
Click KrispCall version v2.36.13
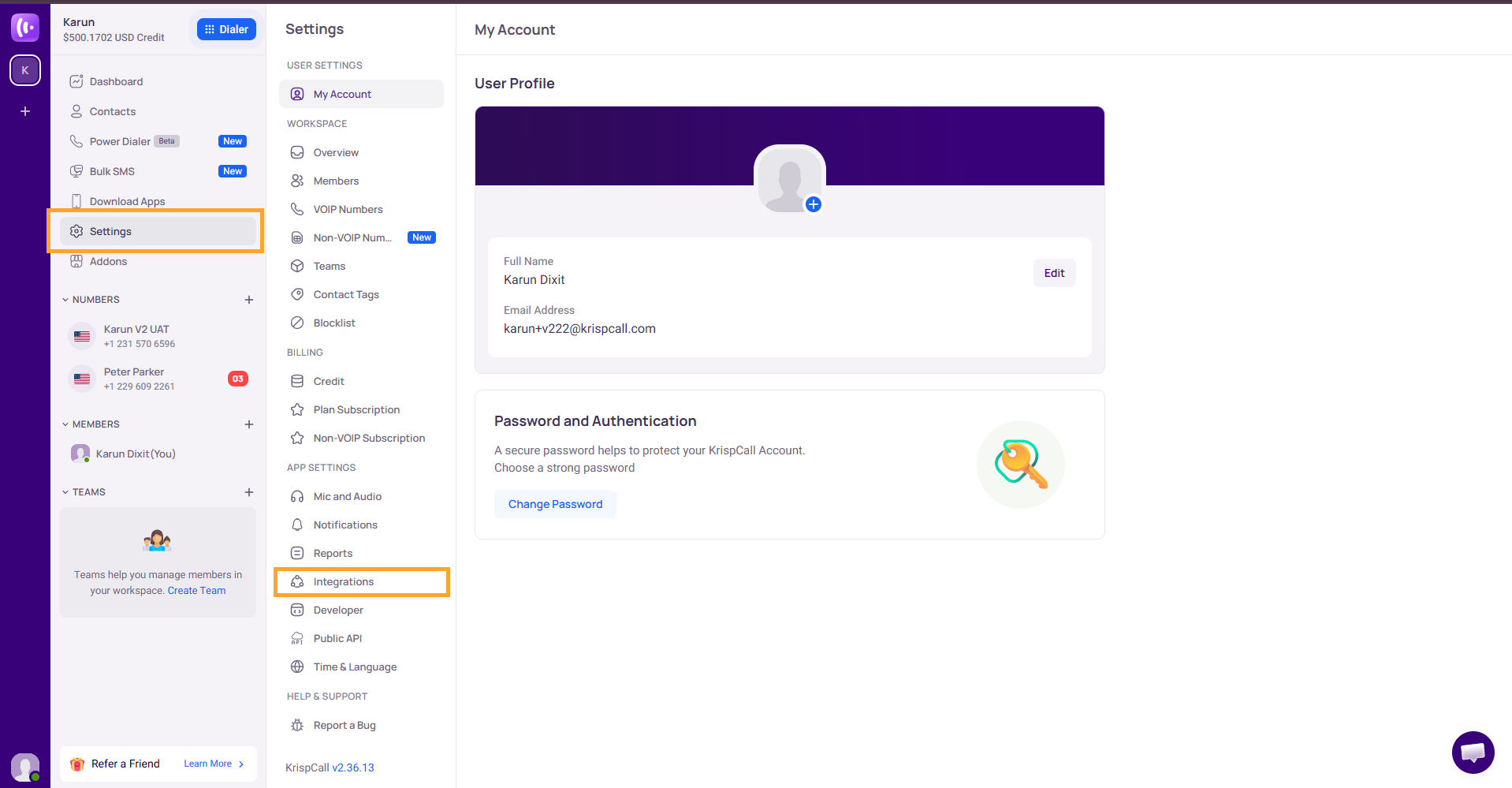[353, 767]
